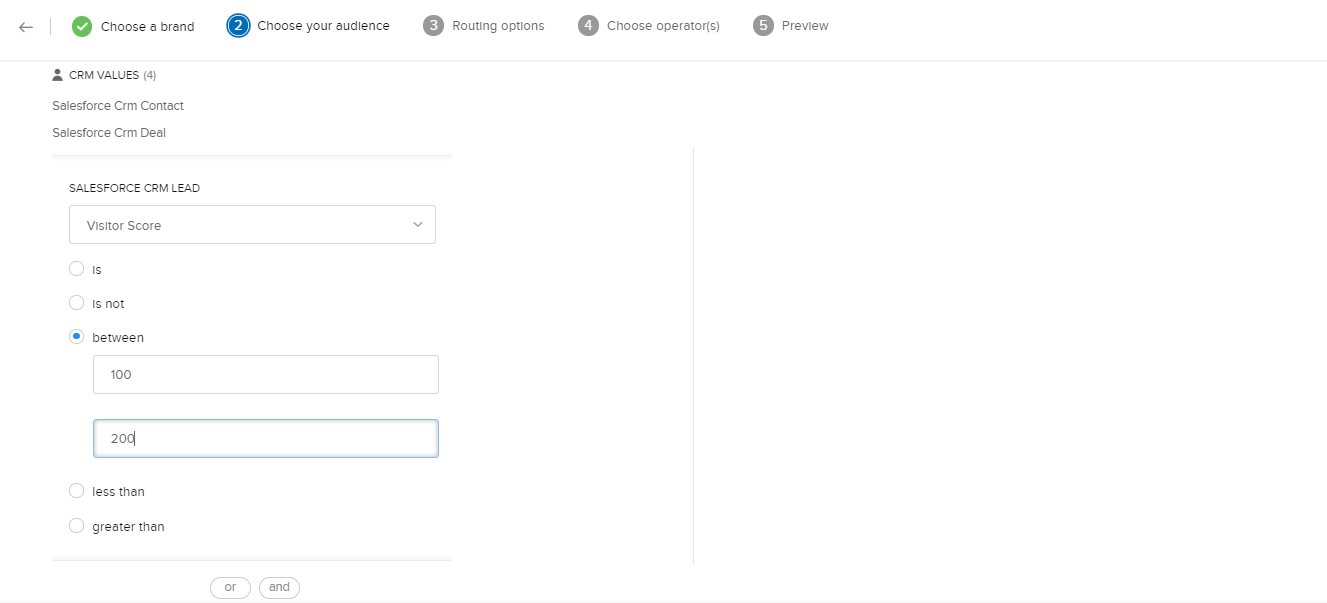
Task: Click the "and" condition button
Action: click(279, 588)
